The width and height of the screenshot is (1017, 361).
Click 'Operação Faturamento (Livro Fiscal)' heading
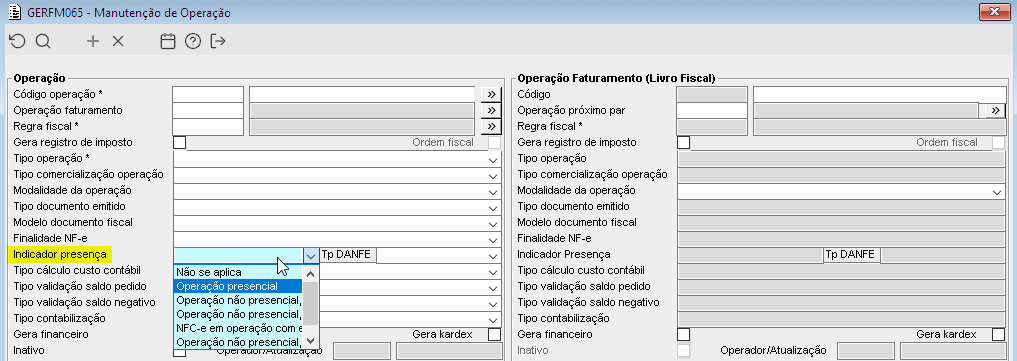click(616, 78)
